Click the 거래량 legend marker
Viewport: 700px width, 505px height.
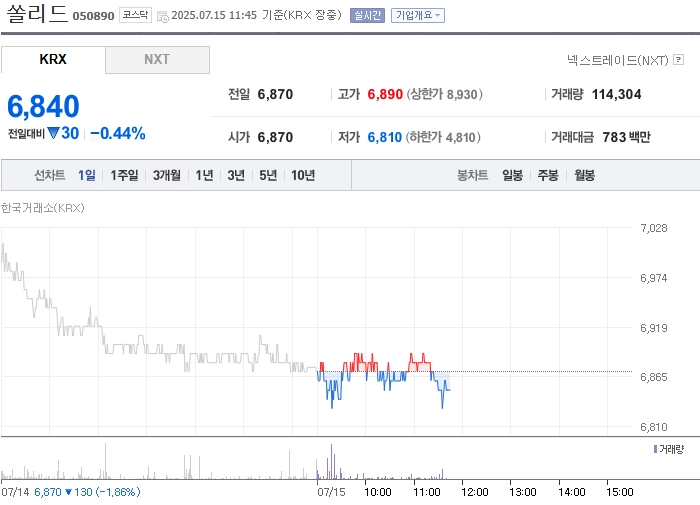coord(655,449)
